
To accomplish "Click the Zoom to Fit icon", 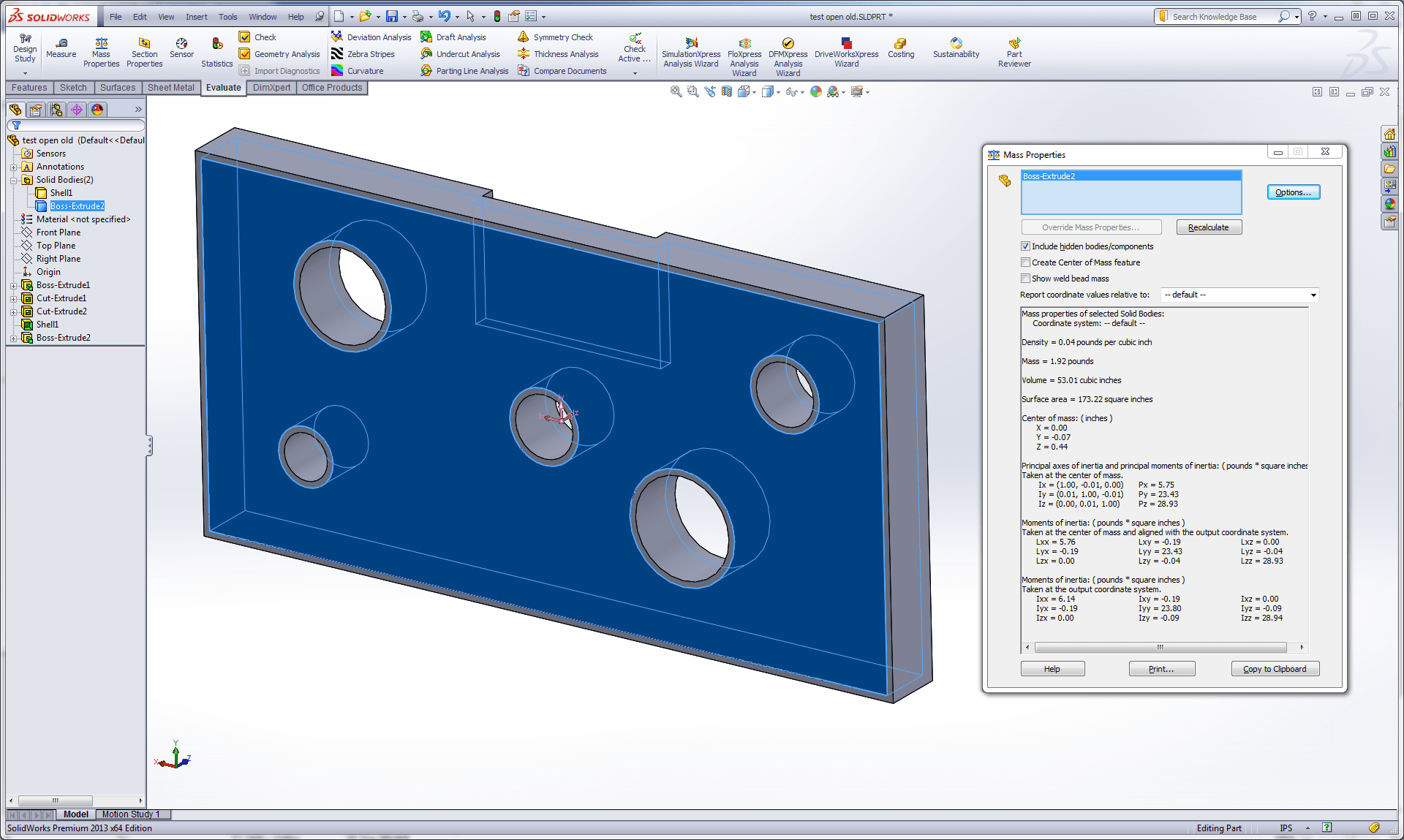I will (x=676, y=92).
